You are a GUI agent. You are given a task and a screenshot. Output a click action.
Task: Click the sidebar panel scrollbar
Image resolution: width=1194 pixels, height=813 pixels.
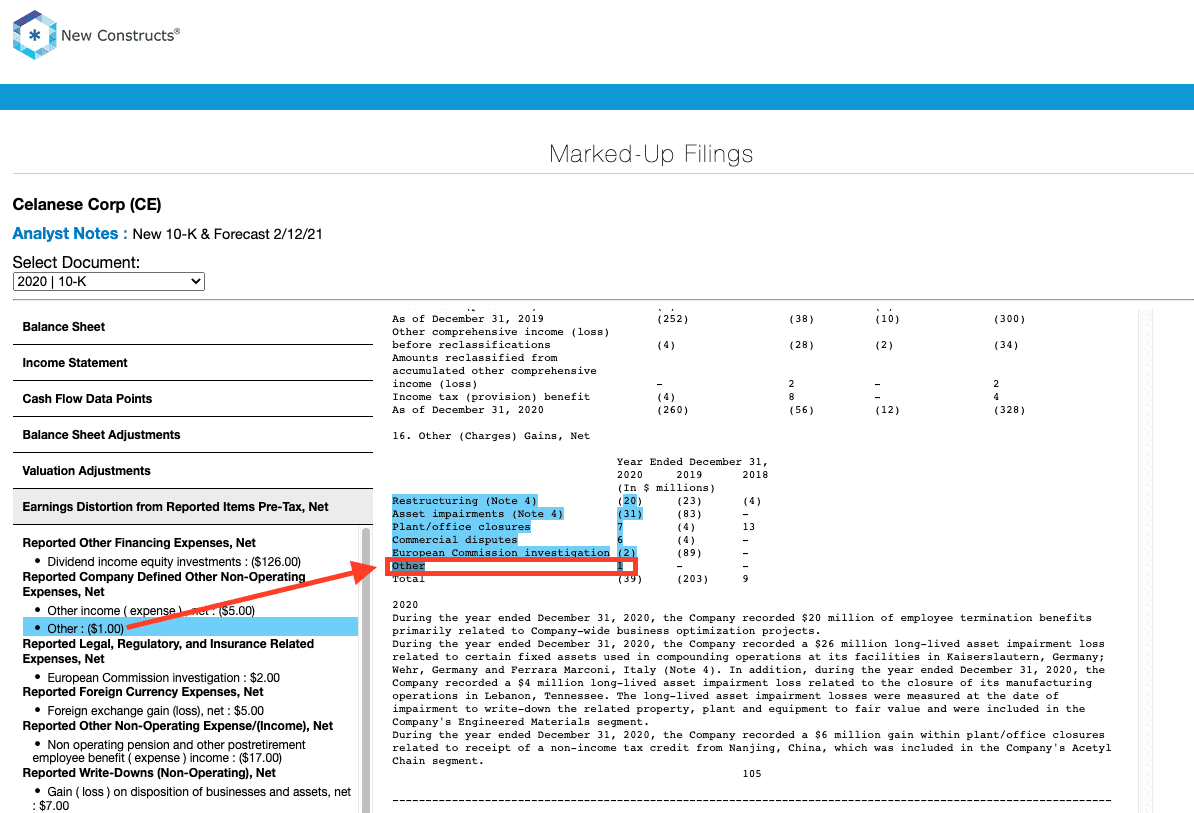point(366,670)
